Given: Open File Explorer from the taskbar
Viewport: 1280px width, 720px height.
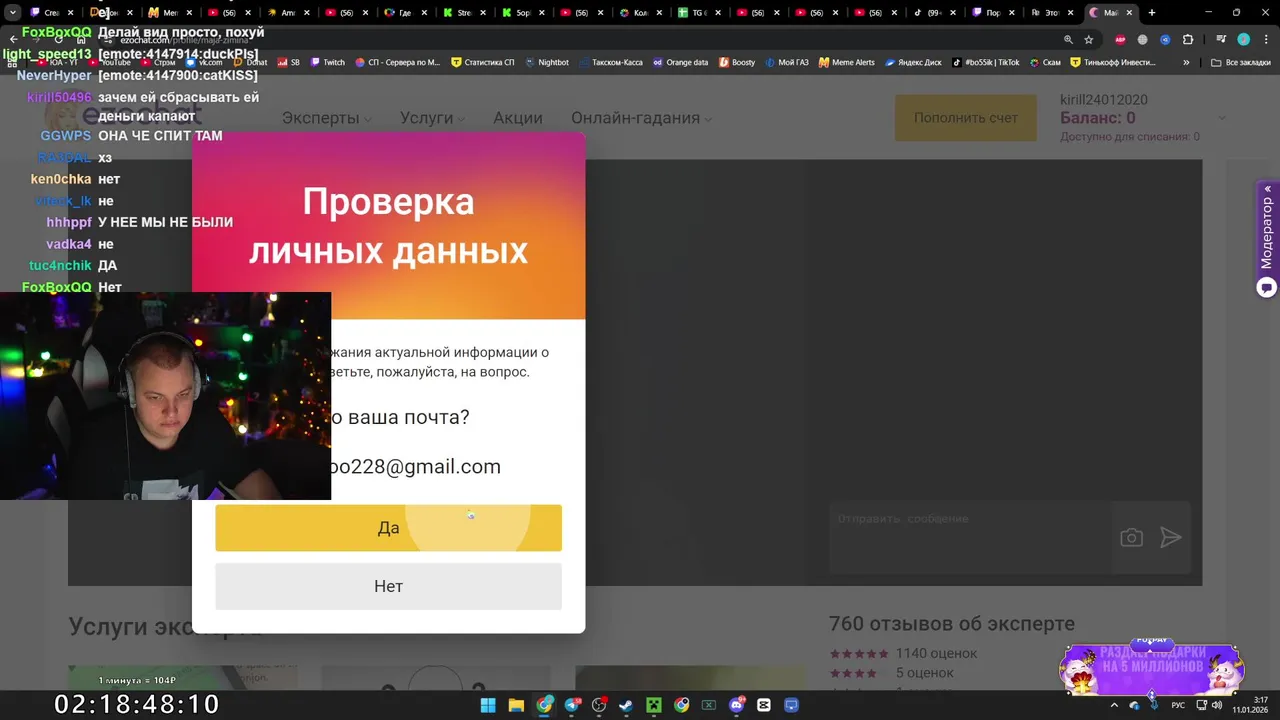Looking at the screenshot, I should tap(516, 705).
